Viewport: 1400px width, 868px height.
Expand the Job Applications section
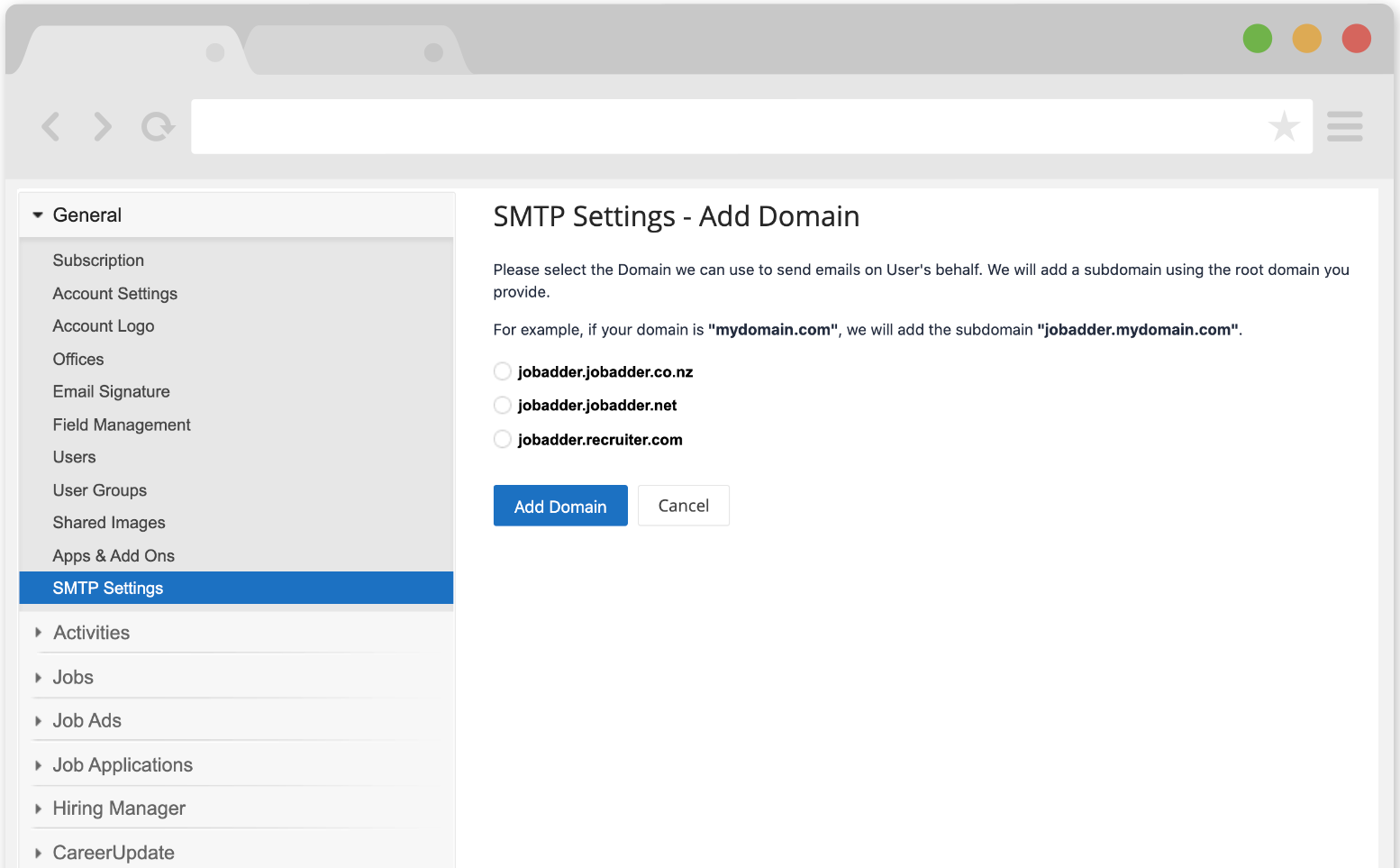pos(123,764)
